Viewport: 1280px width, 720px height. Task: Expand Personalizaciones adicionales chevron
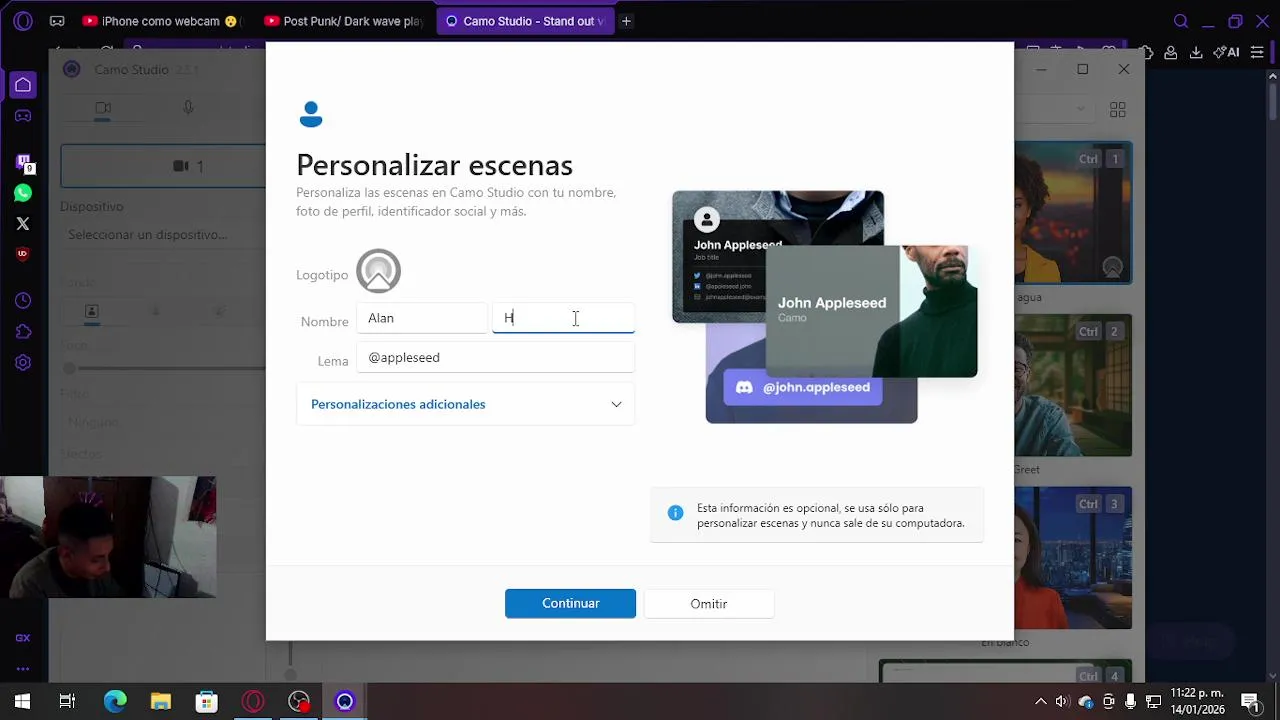(x=616, y=404)
